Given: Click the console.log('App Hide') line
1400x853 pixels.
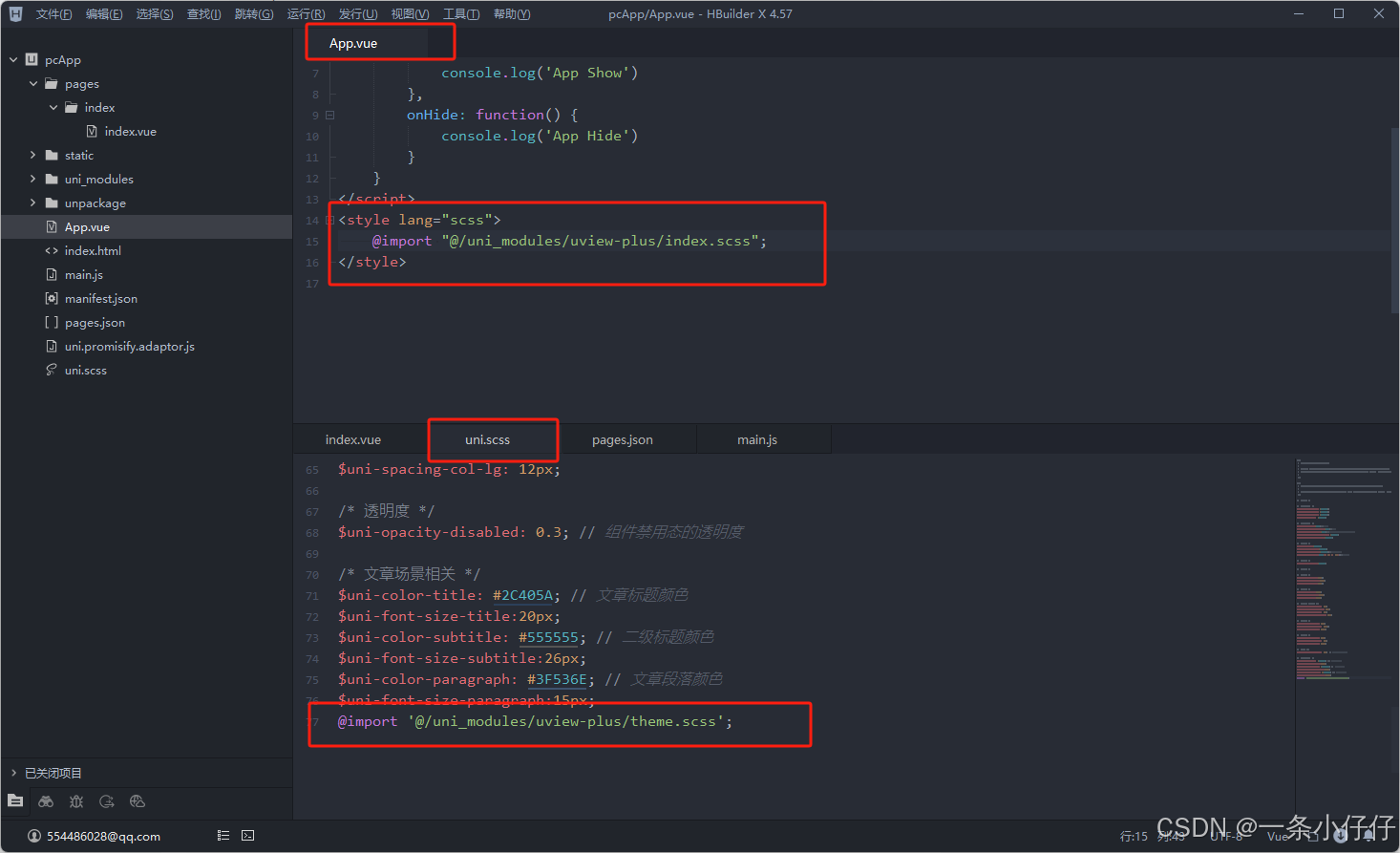Looking at the screenshot, I should [540, 136].
